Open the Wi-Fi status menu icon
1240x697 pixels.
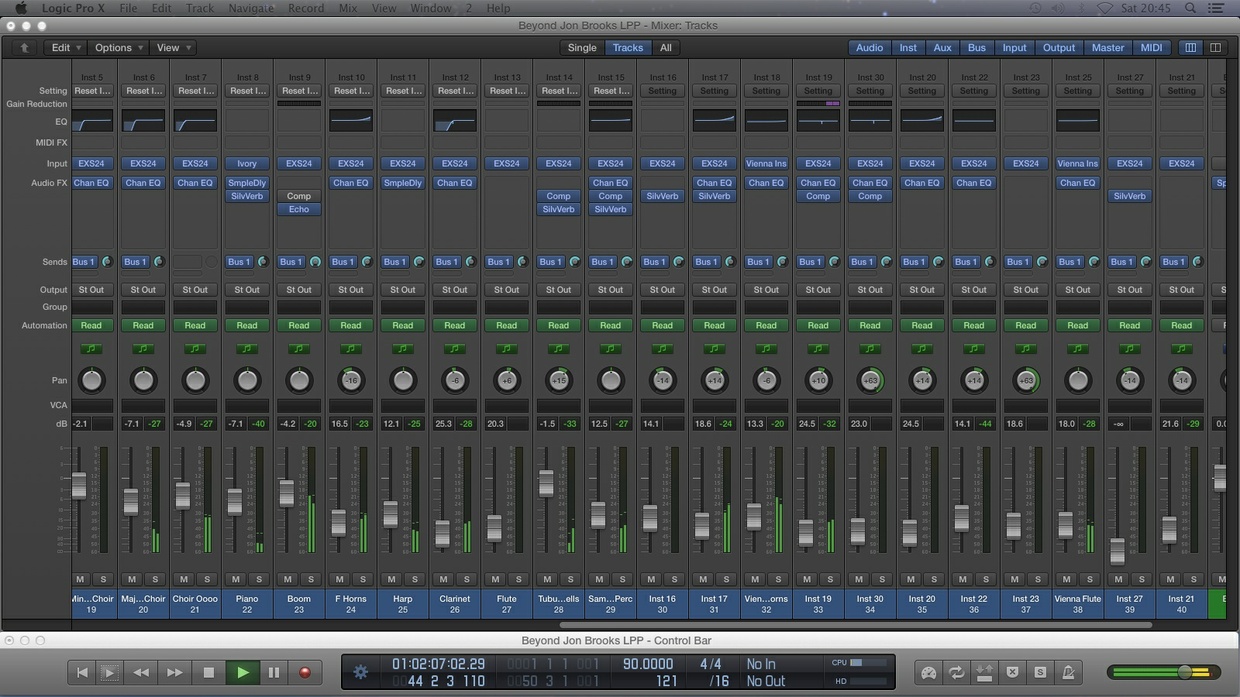(x=1104, y=8)
